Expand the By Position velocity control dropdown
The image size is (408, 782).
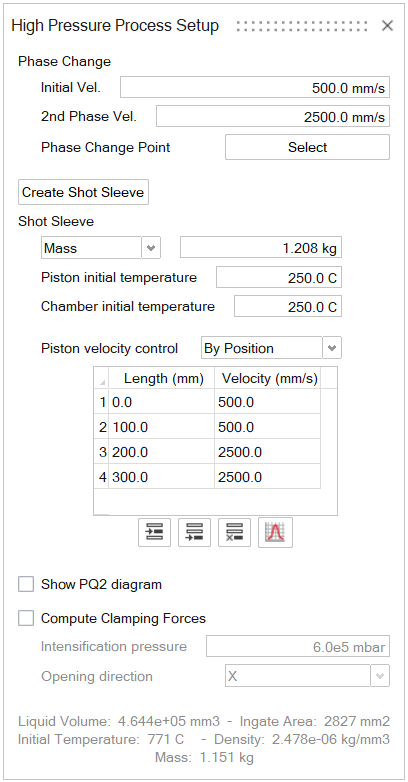(332, 348)
